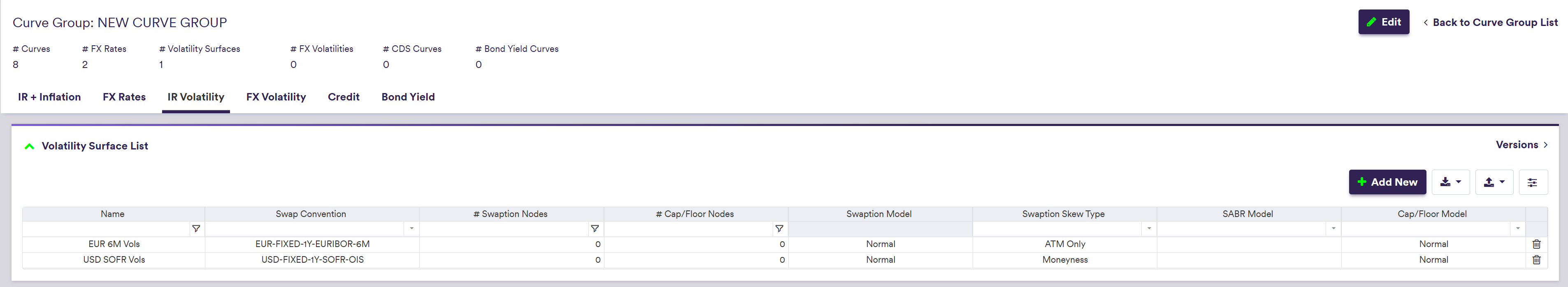Open the Name column filter icon
Viewport: 1568px width, 287px height.
(196, 229)
